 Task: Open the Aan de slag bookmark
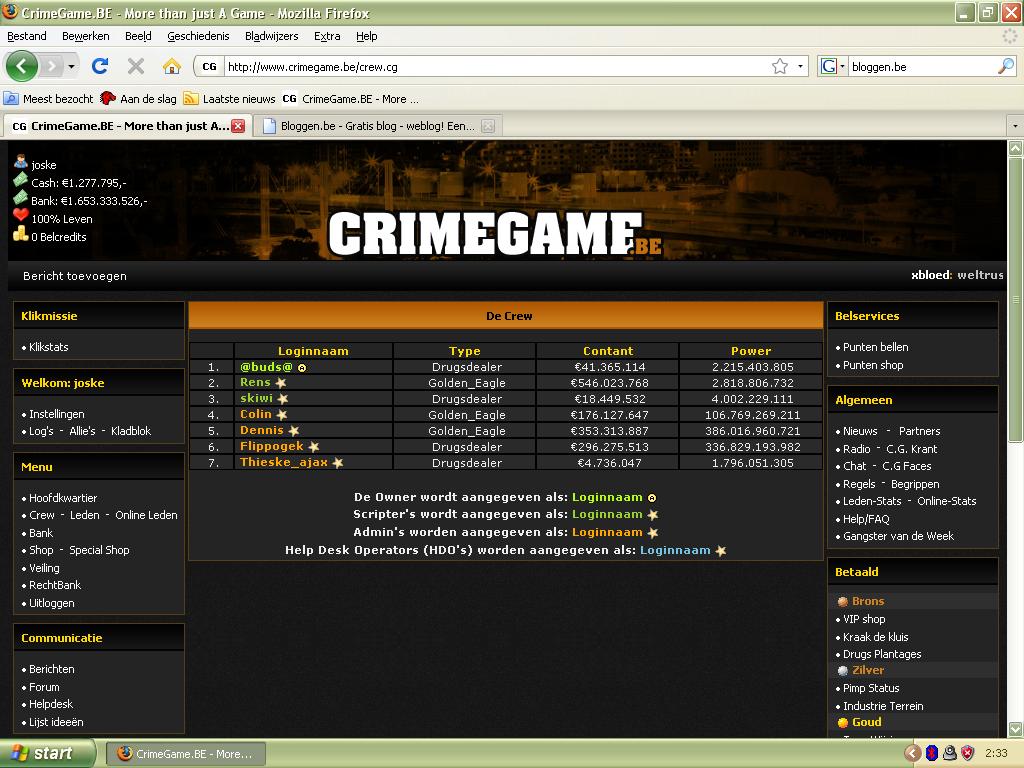point(138,99)
